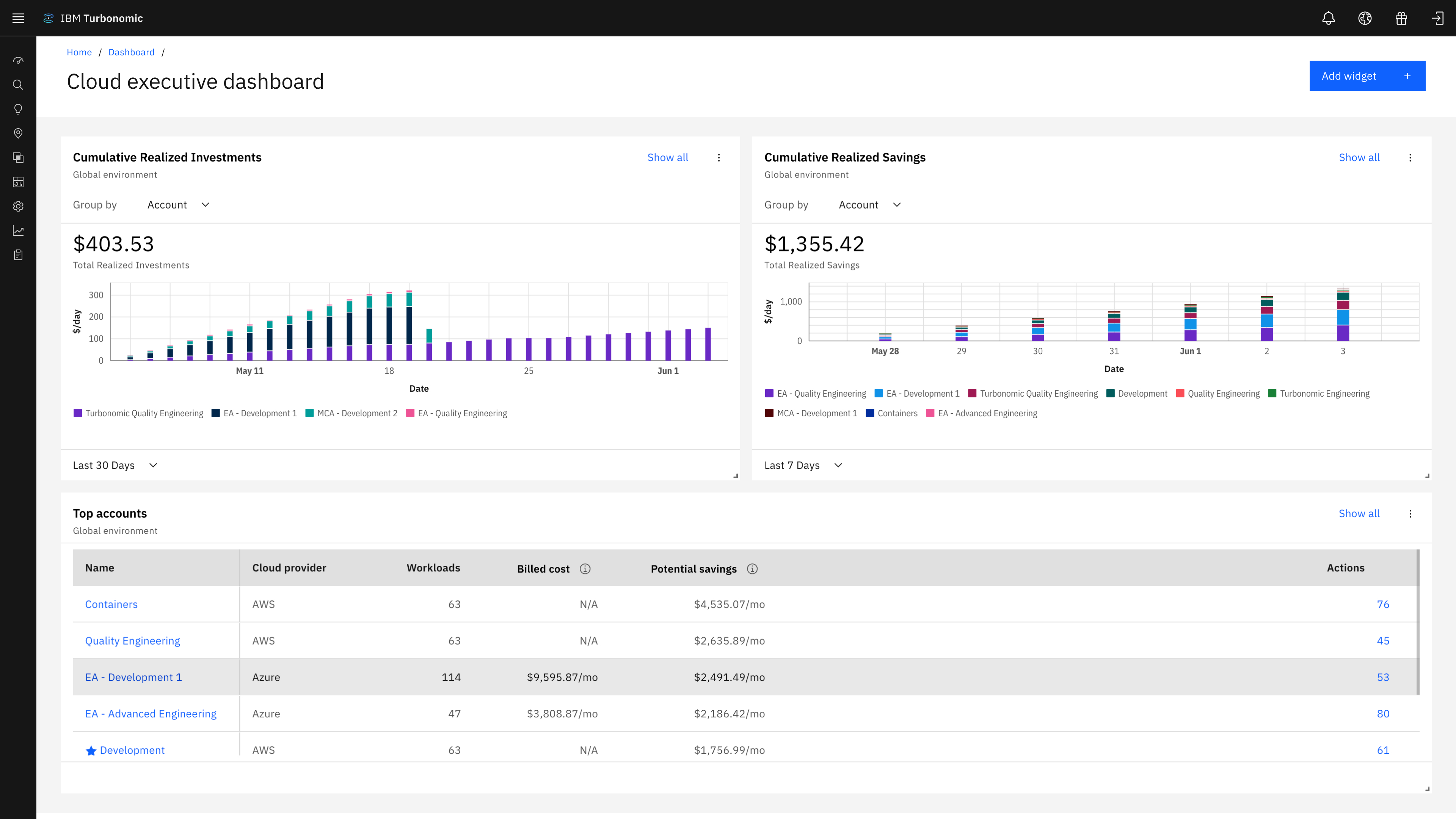The width and height of the screenshot is (1456, 819).
Task: Click the gift box icon in header
Action: point(1401,18)
